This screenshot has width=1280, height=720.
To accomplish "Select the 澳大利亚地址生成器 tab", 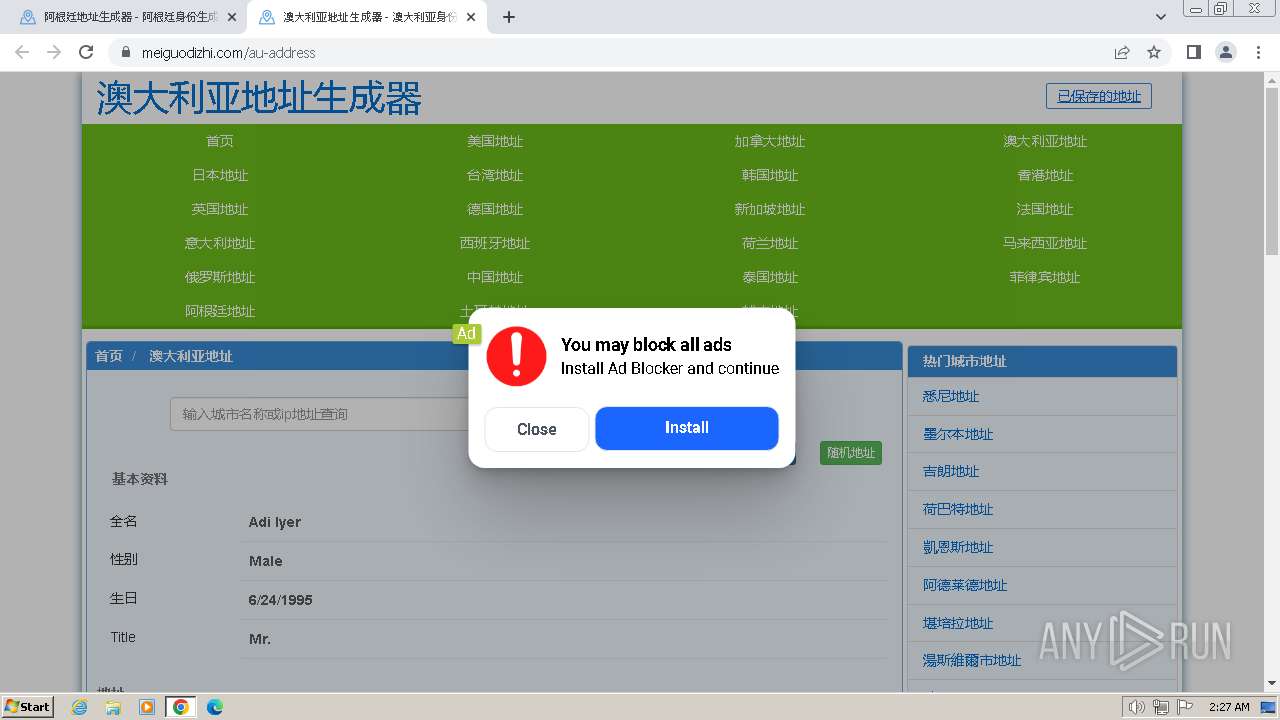I will coord(366,17).
